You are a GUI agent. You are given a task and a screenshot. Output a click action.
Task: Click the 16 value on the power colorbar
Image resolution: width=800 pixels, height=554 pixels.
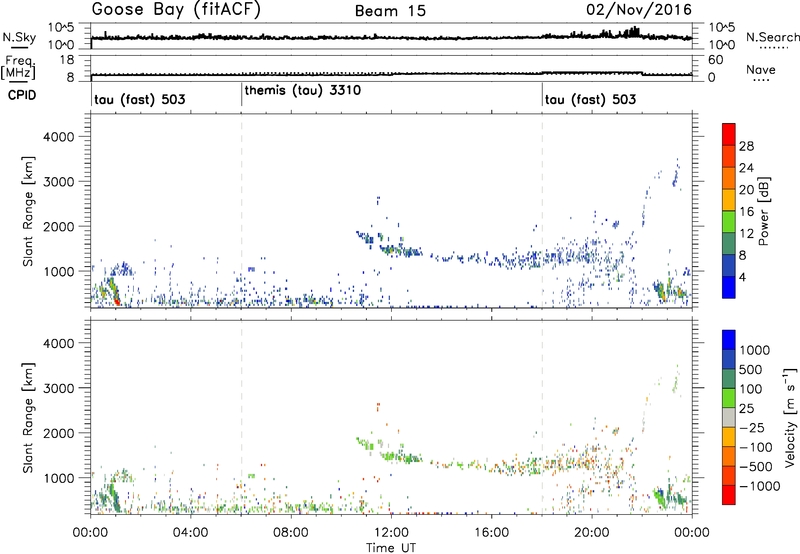746,212
